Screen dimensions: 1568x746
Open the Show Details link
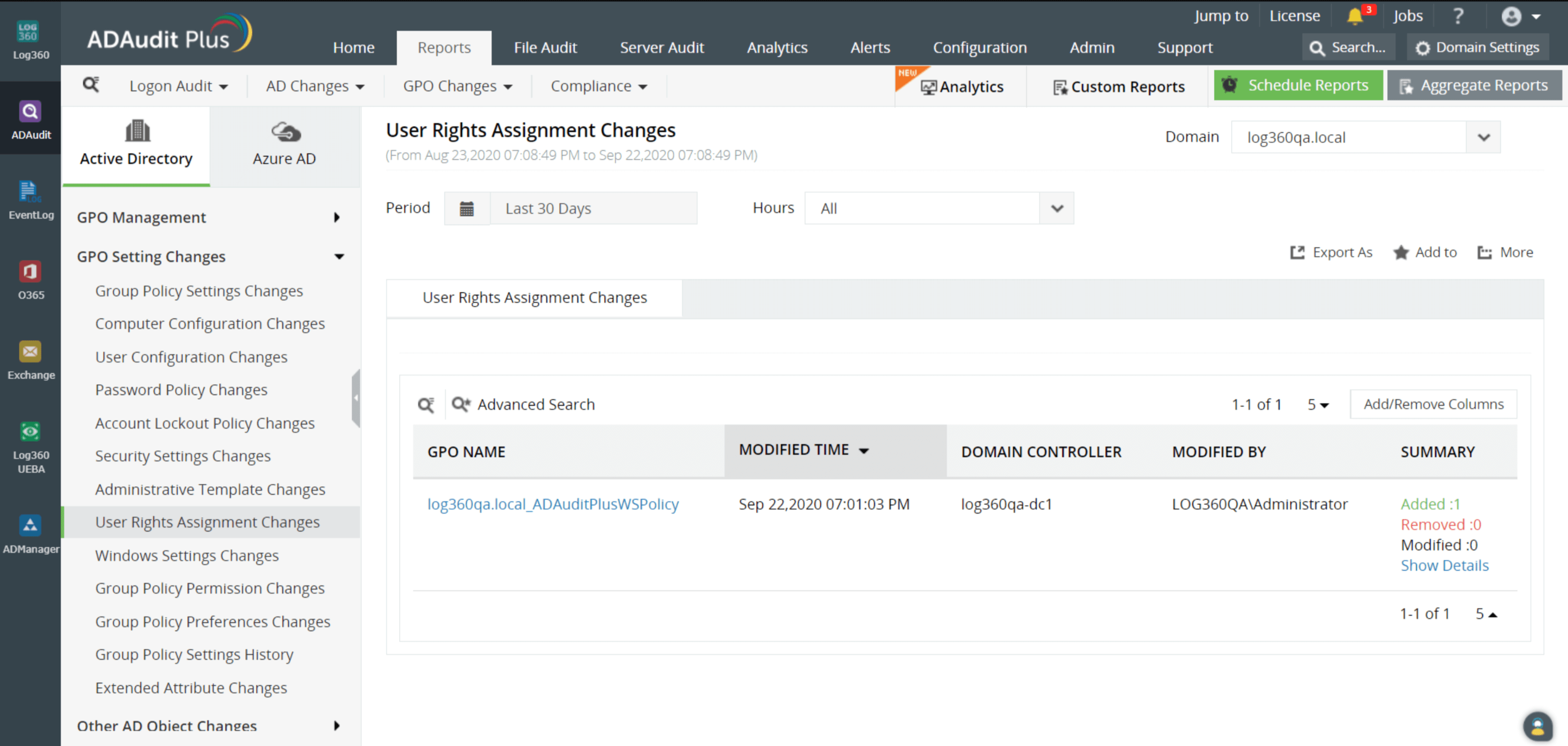pyautogui.click(x=1445, y=565)
